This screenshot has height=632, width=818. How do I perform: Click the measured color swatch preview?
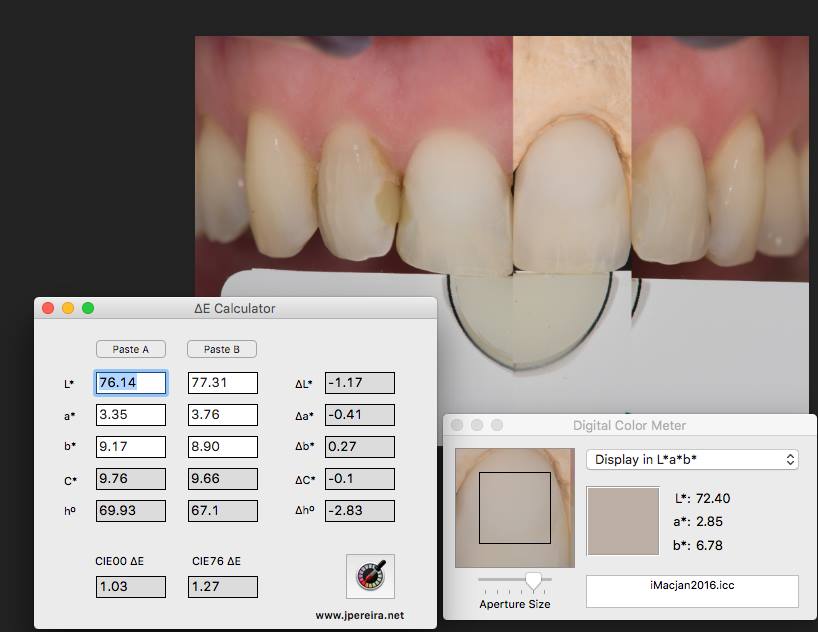tap(623, 521)
